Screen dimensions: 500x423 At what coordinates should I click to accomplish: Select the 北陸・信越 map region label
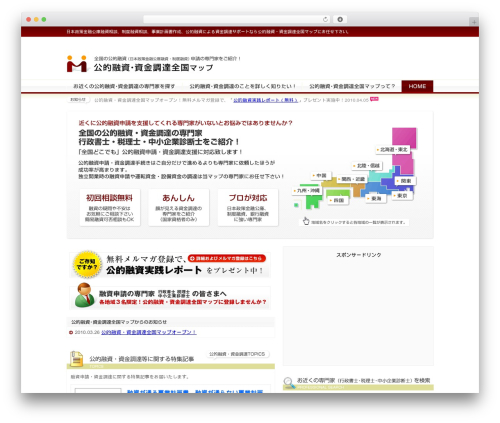tap(367, 166)
